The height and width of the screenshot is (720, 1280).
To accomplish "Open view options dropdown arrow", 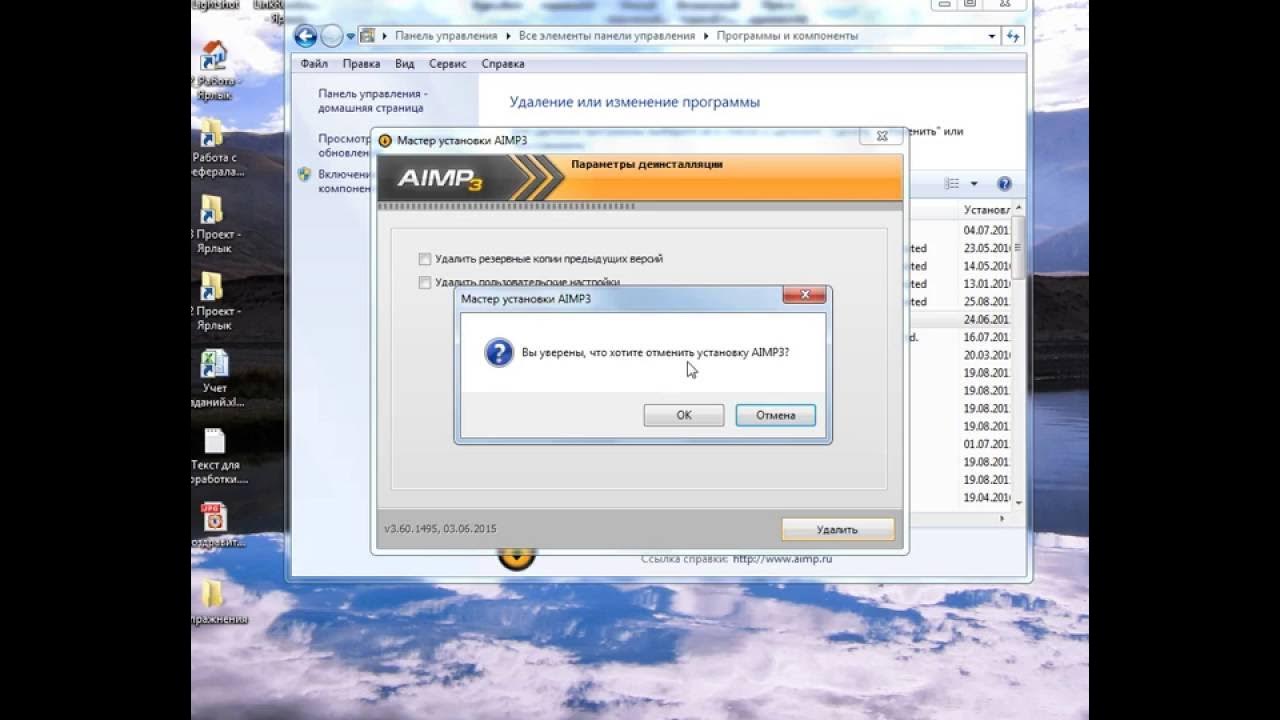I will (x=974, y=184).
